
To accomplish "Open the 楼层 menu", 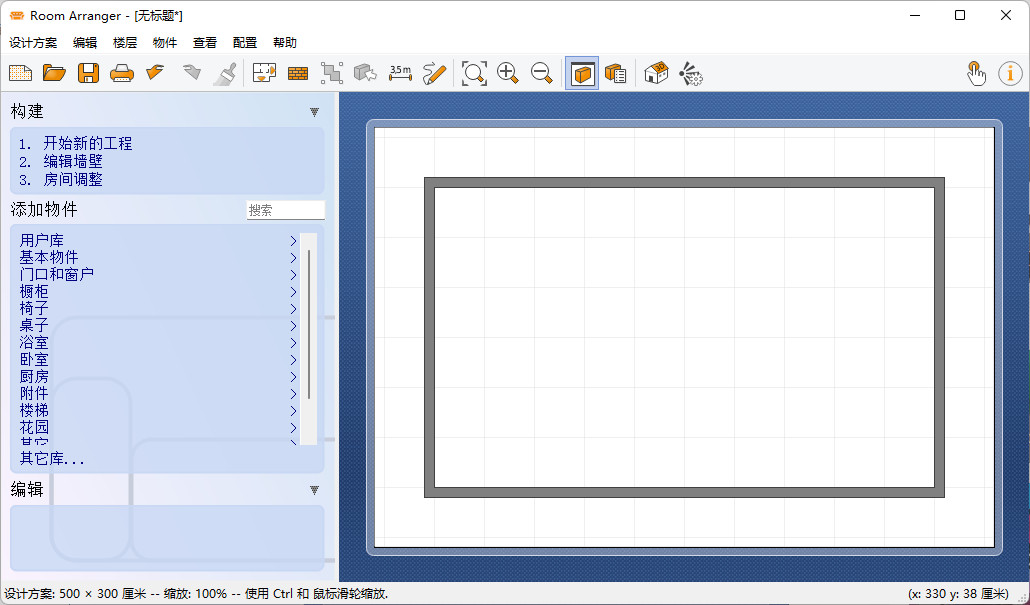I will [125, 43].
